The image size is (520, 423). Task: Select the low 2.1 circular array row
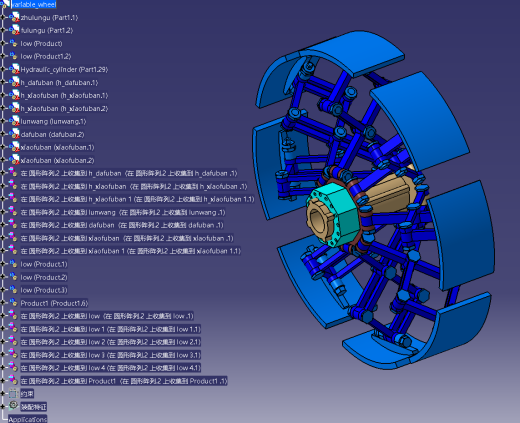111,342
